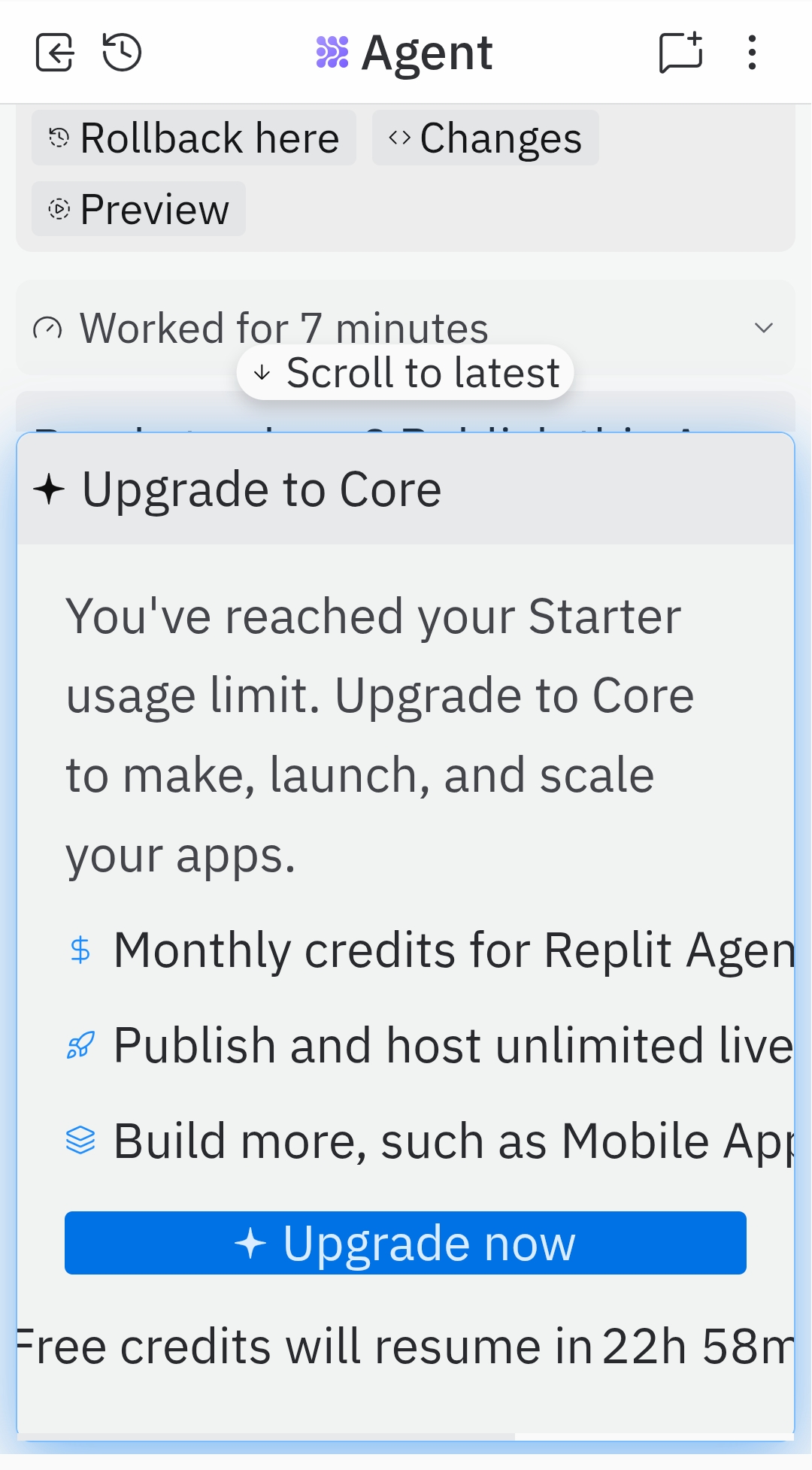Image resolution: width=812 pixels, height=1470 pixels.
Task: Start a new chat with plus icon
Action: coord(680,53)
